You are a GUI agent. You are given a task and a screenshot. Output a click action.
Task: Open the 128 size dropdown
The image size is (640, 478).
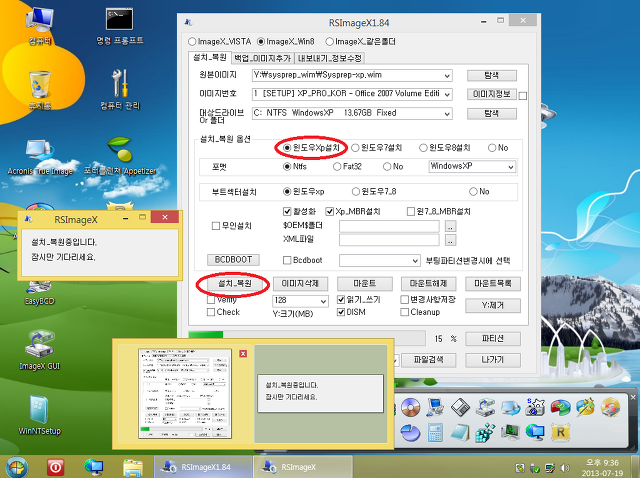323,301
